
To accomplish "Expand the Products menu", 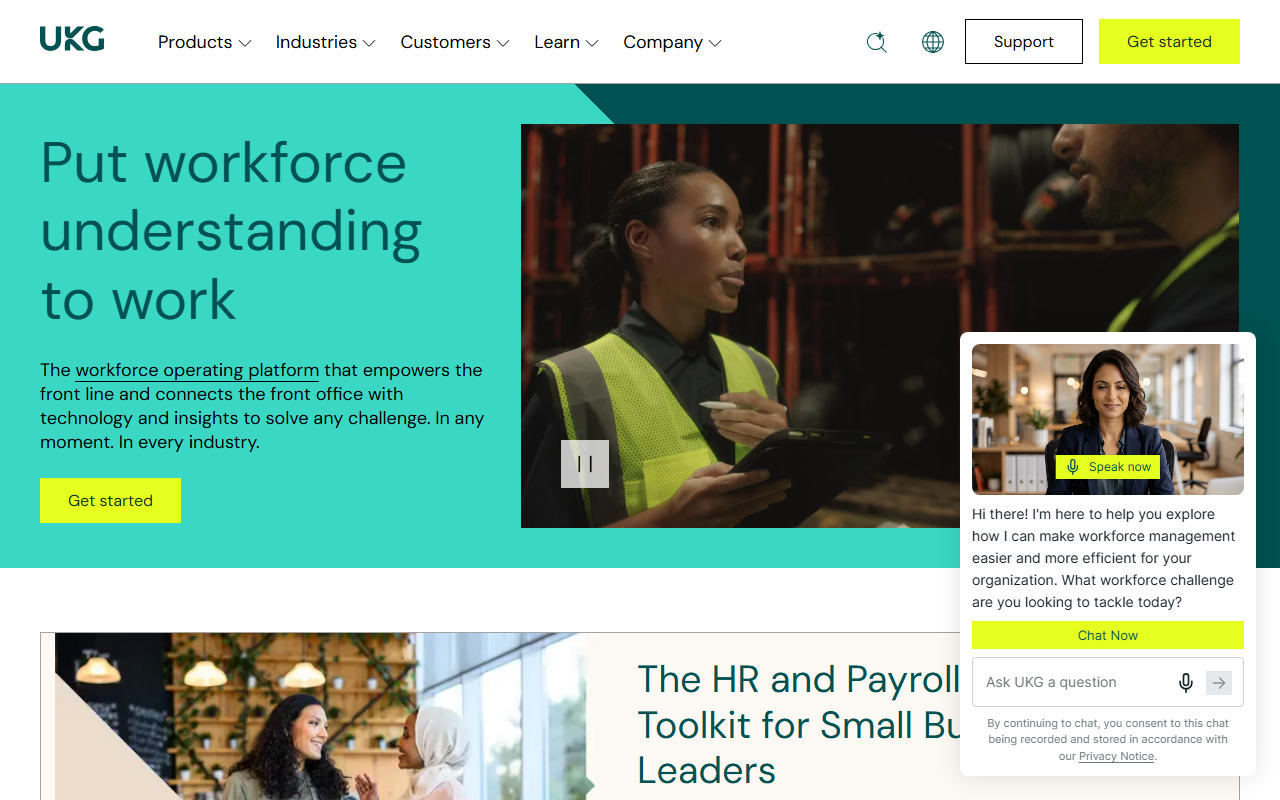I will (x=204, y=42).
